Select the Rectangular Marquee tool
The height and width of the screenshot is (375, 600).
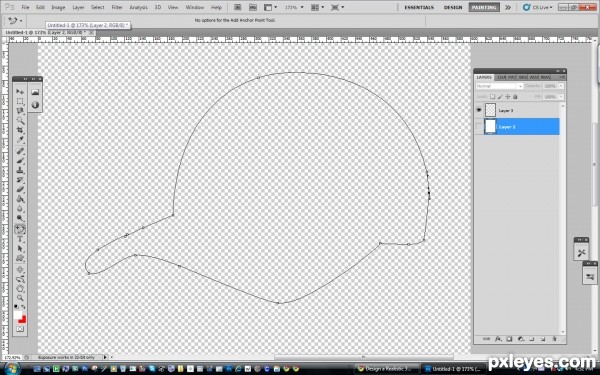coord(20,101)
